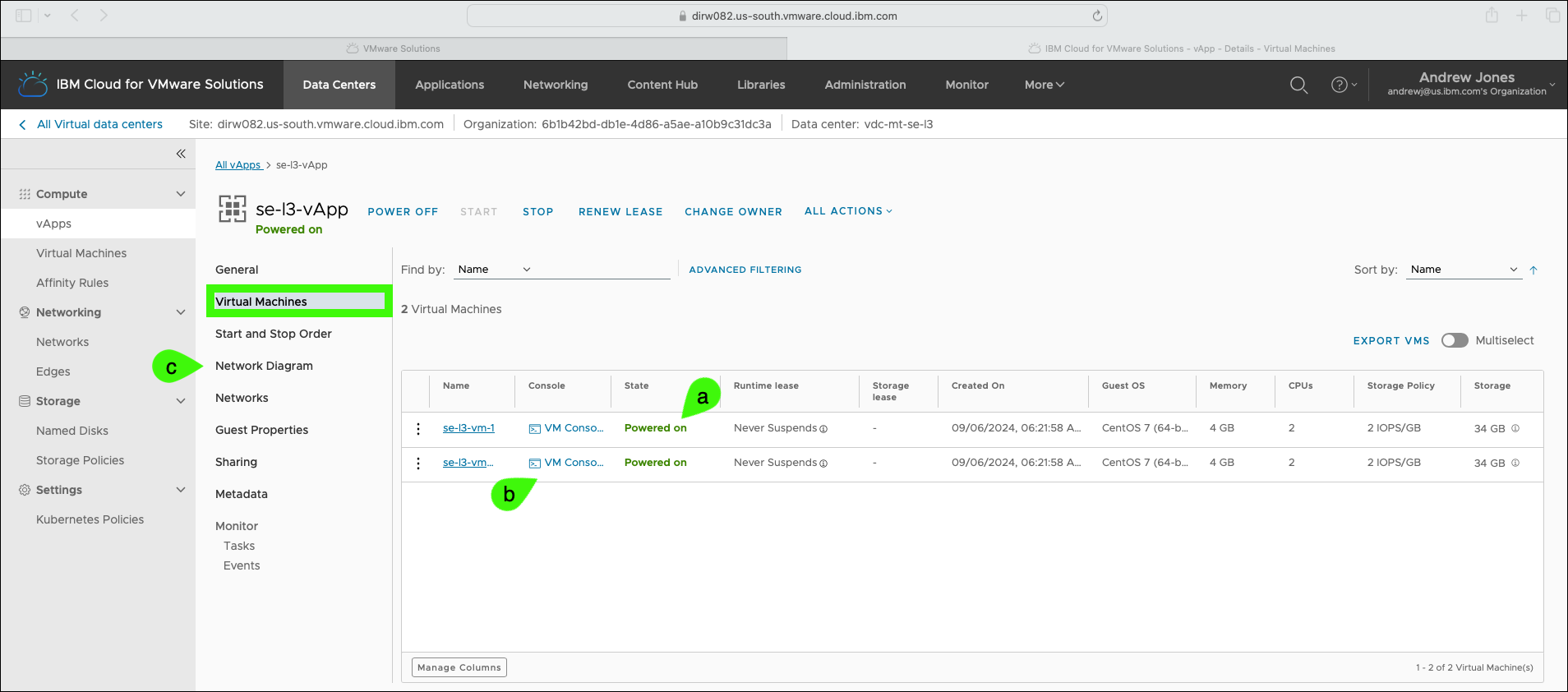Screen dimensions: 1568x692
Task: Collapse the Settings sidebar section
Action: click(181, 490)
